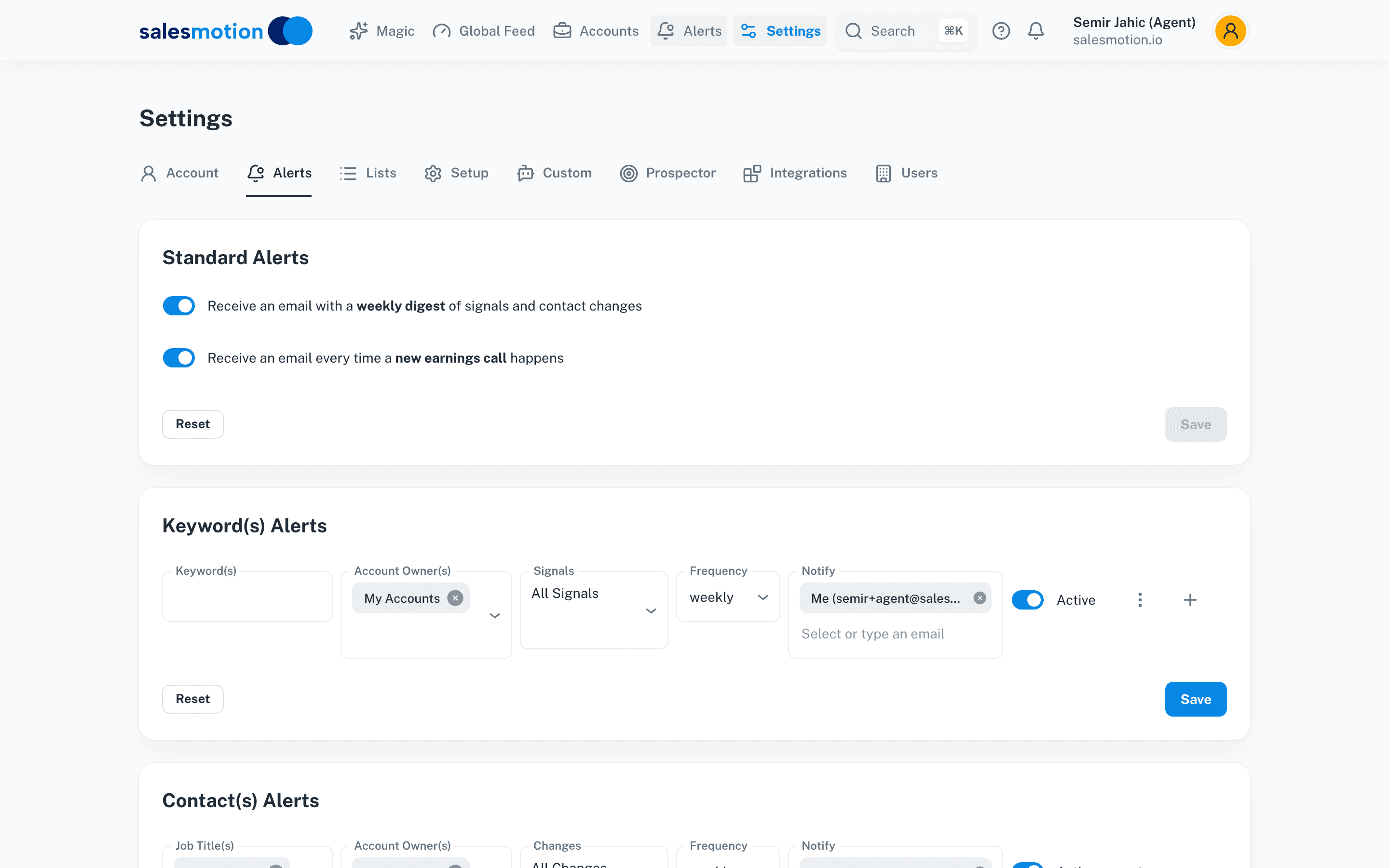The width and height of the screenshot is (1389, 868).
Task: Open the help question mark icon
Action: pos(1001,31)
